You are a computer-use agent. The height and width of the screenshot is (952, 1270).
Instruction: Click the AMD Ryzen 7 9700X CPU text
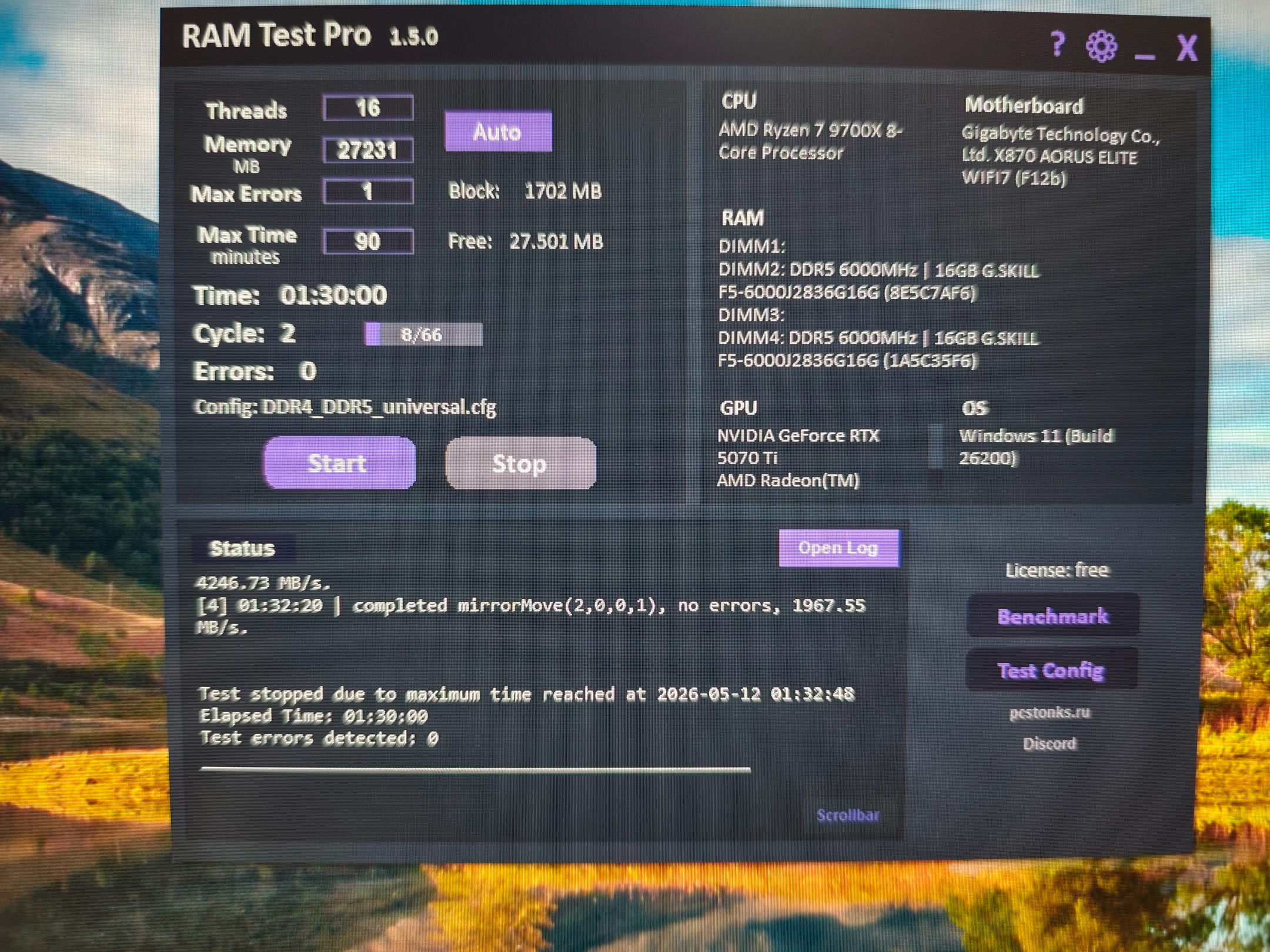(x=810, y=141)
